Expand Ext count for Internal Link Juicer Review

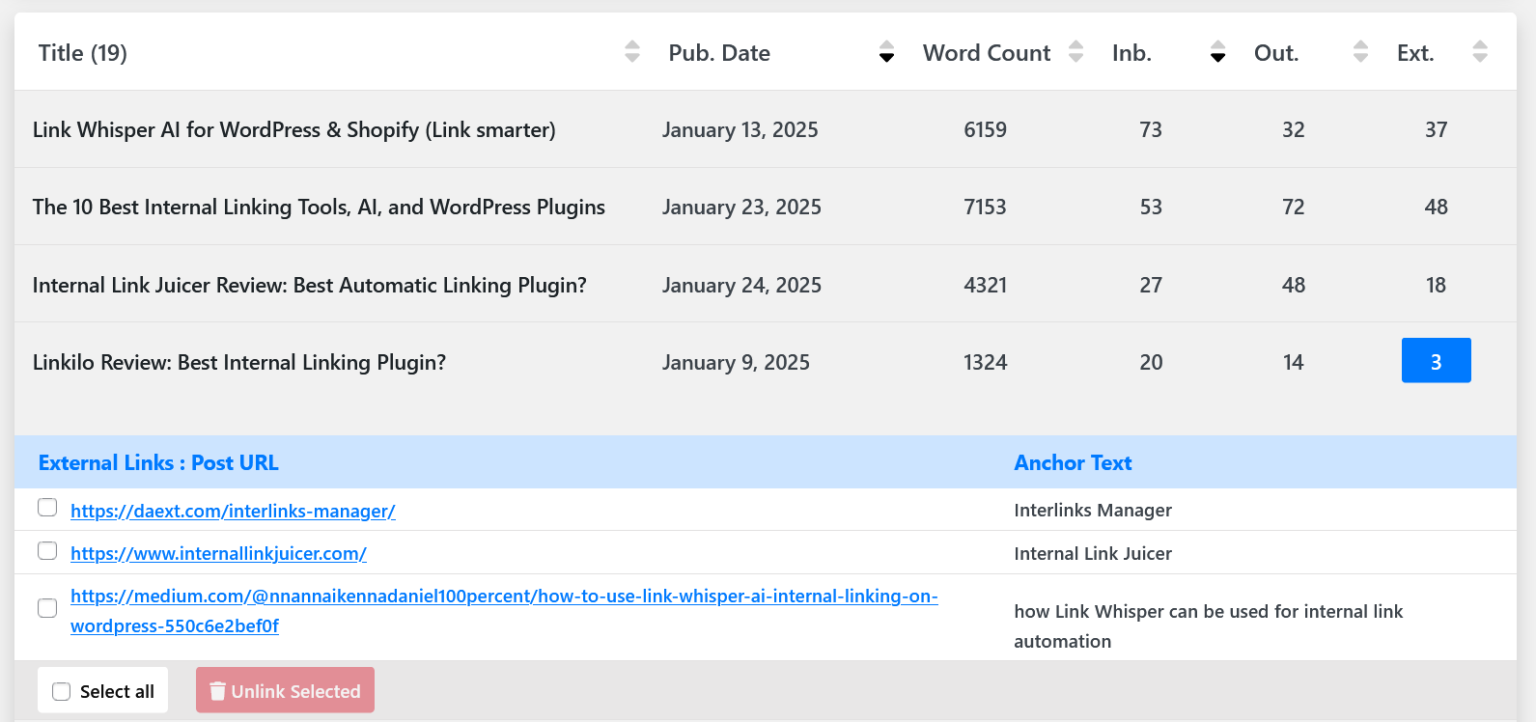(1436, 284)
